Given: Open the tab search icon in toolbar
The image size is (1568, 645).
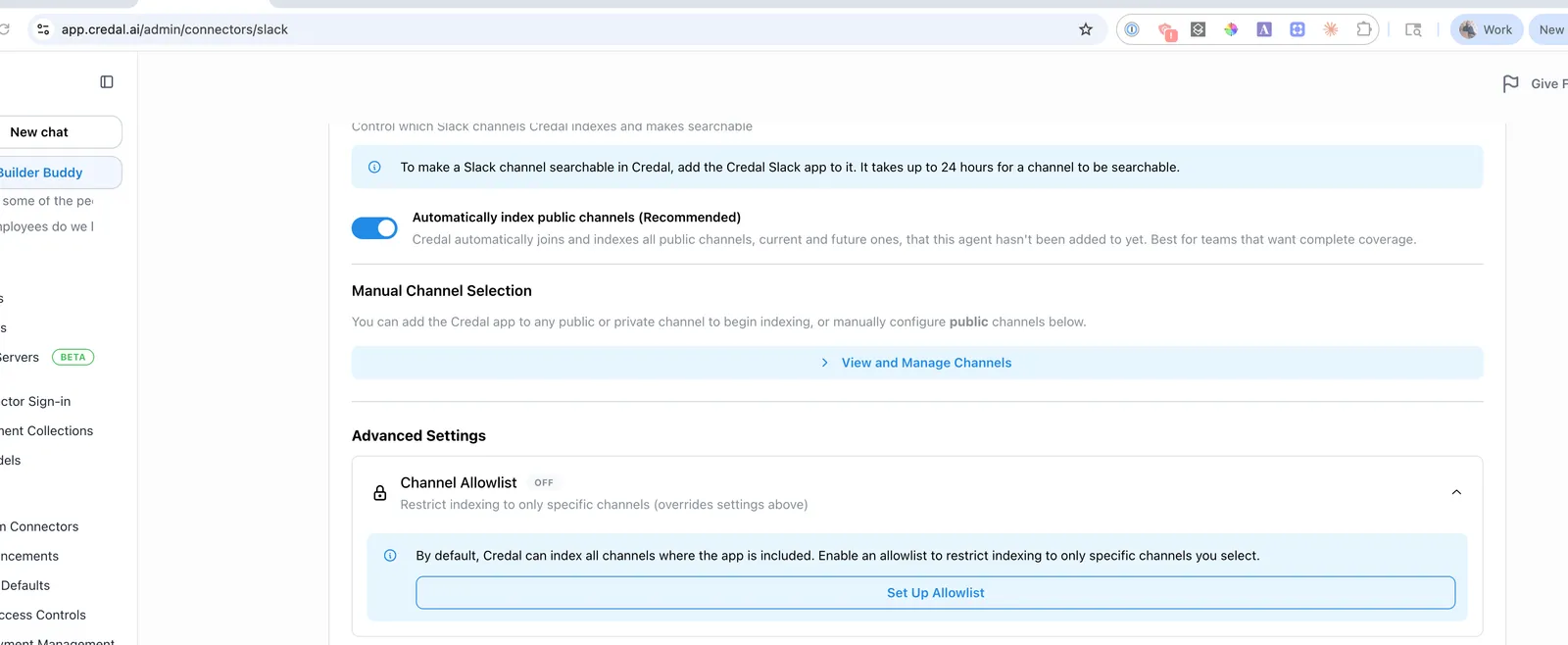Looking at the screenshot, I should 1413,29.
